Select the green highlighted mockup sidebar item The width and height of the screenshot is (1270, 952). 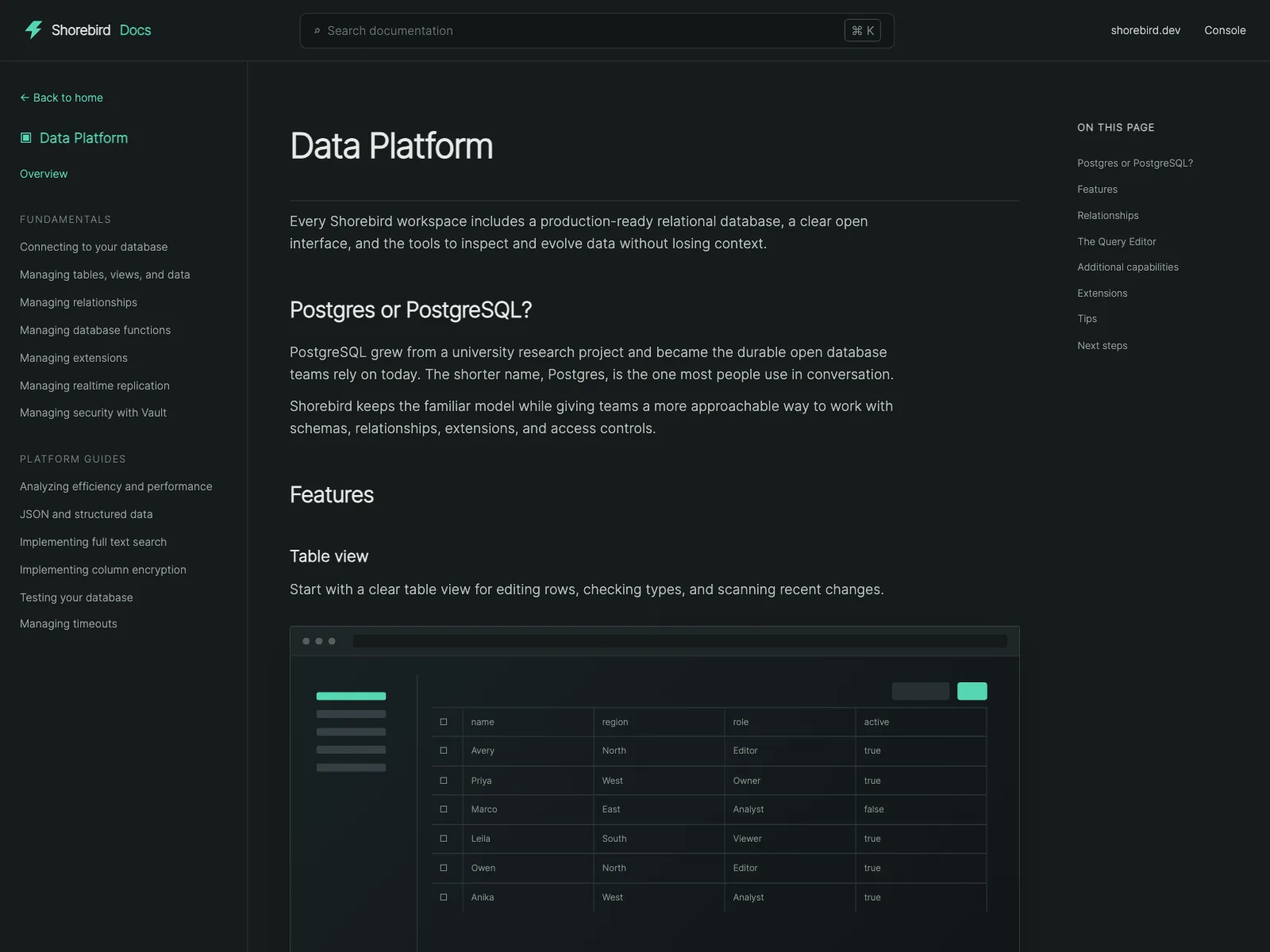click(351, 697)
